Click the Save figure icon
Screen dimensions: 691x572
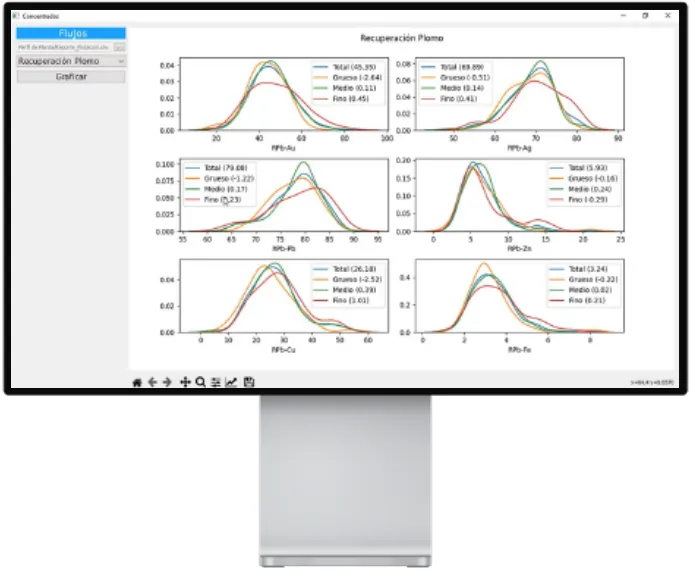pyautogui.click(x=249, y=381)
